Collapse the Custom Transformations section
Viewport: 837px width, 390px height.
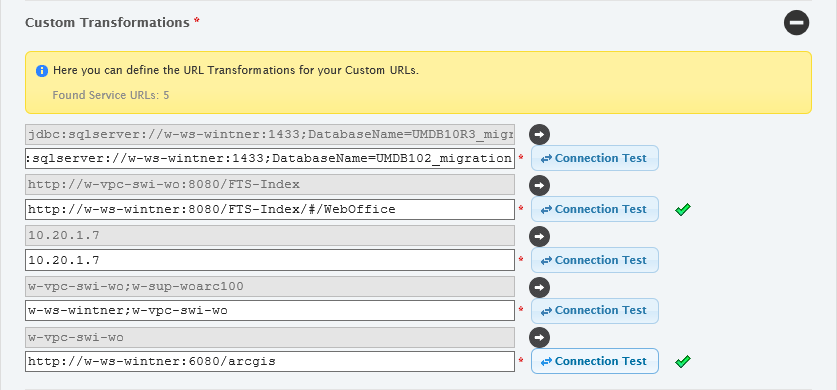796,22
